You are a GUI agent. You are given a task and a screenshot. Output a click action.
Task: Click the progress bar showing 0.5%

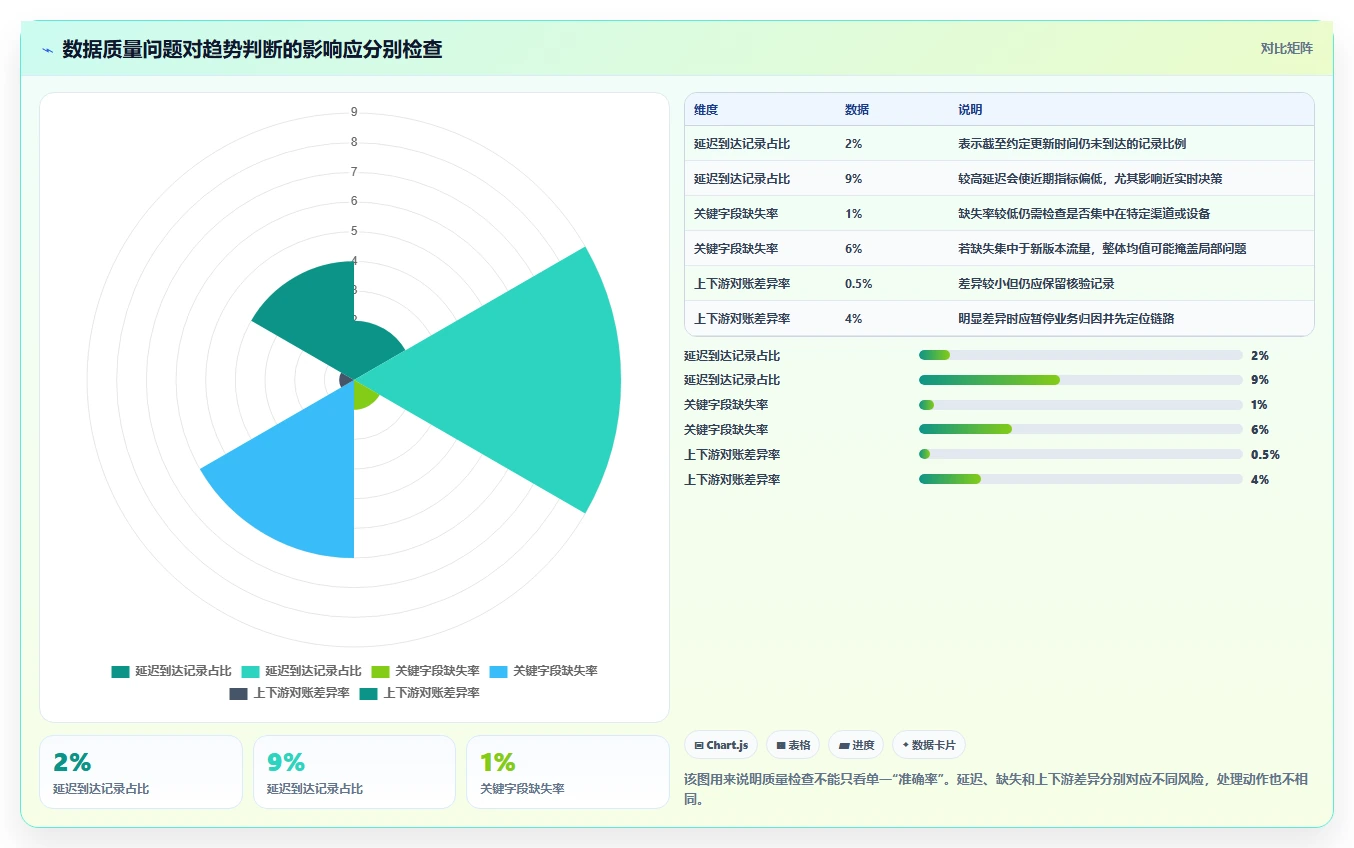[x=1081, y=454]
